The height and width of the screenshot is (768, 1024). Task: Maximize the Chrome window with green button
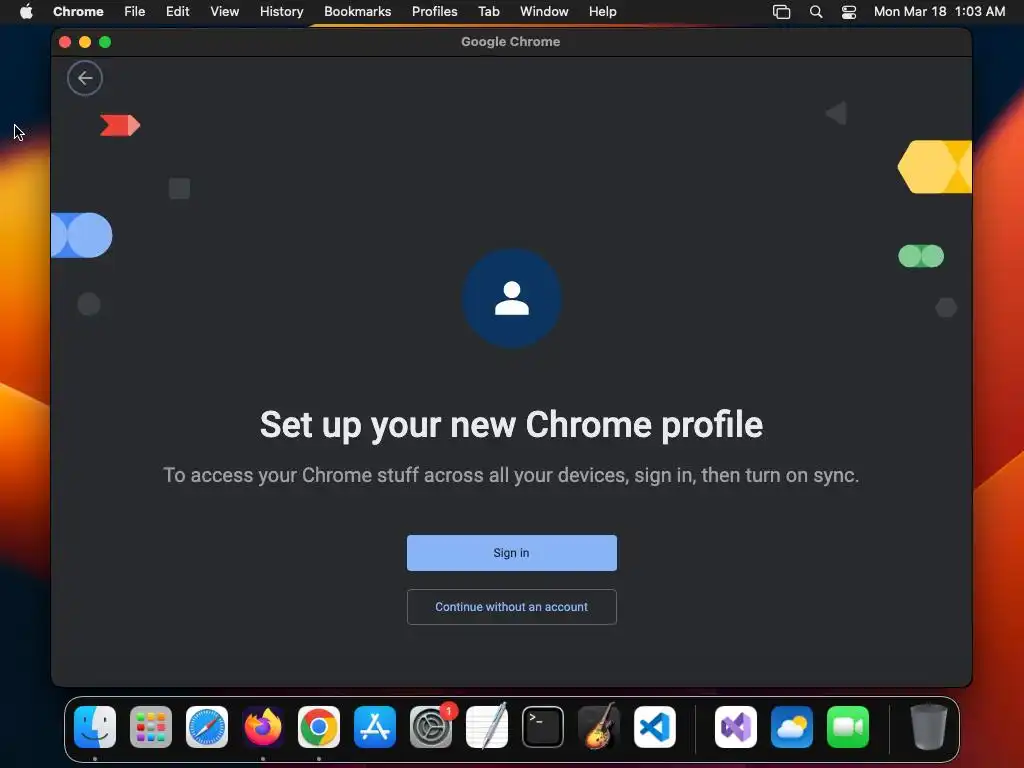coord(105,42)
